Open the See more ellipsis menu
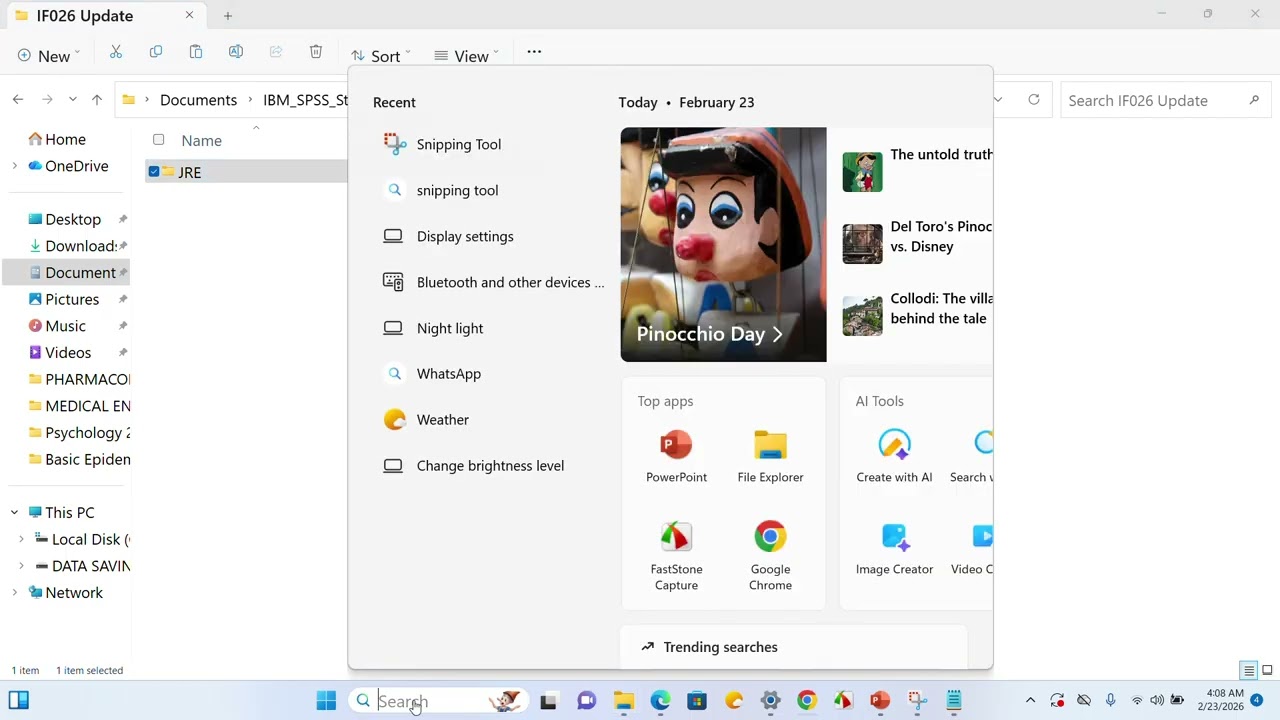Screen dimensions: 1280x720 [x=534, y=53]
